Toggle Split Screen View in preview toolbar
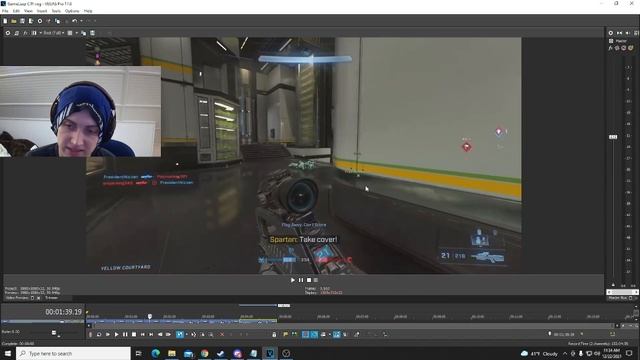 coord(34,33)
